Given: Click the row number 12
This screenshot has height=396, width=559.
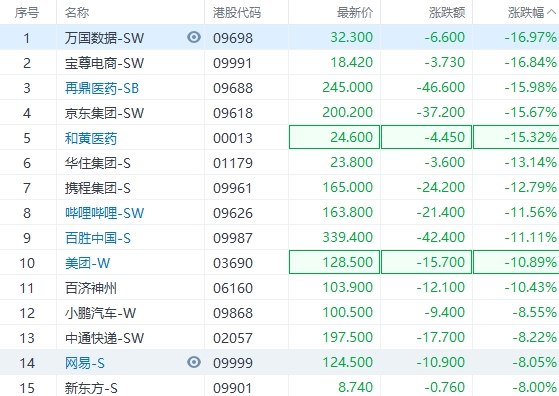Looking at the screenshot, I should click(27, 313).
